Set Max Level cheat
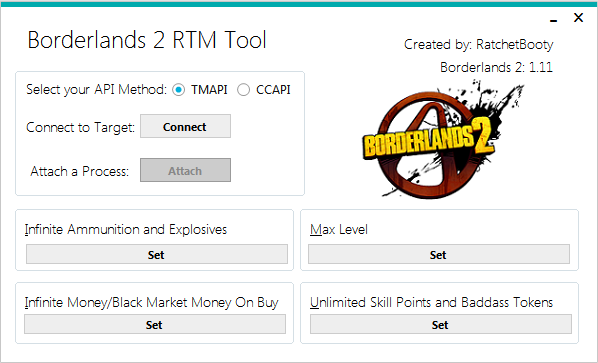The height and width of the screenshot is (363, 598). click(439, 254)
